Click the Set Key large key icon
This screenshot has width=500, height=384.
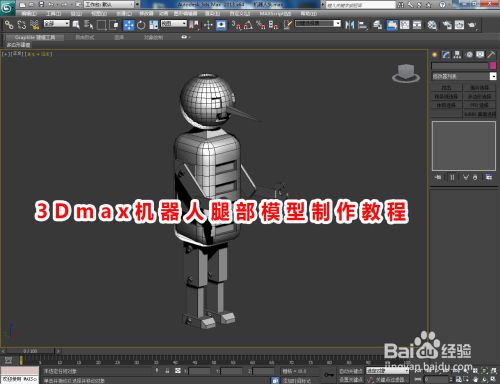tap(329, 375)
